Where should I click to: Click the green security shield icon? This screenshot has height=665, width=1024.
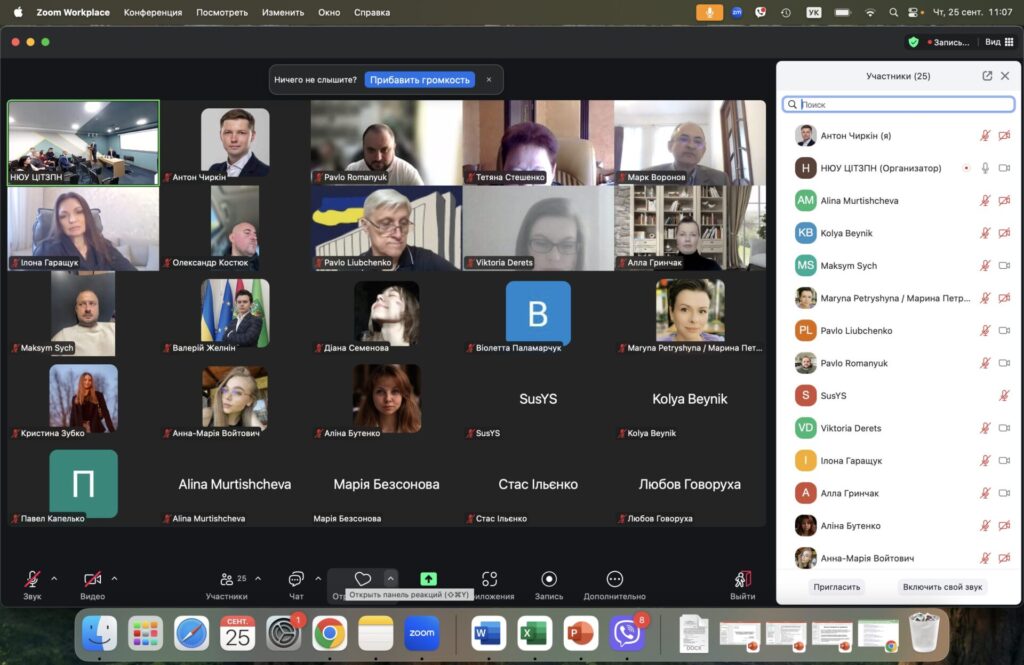914,42
